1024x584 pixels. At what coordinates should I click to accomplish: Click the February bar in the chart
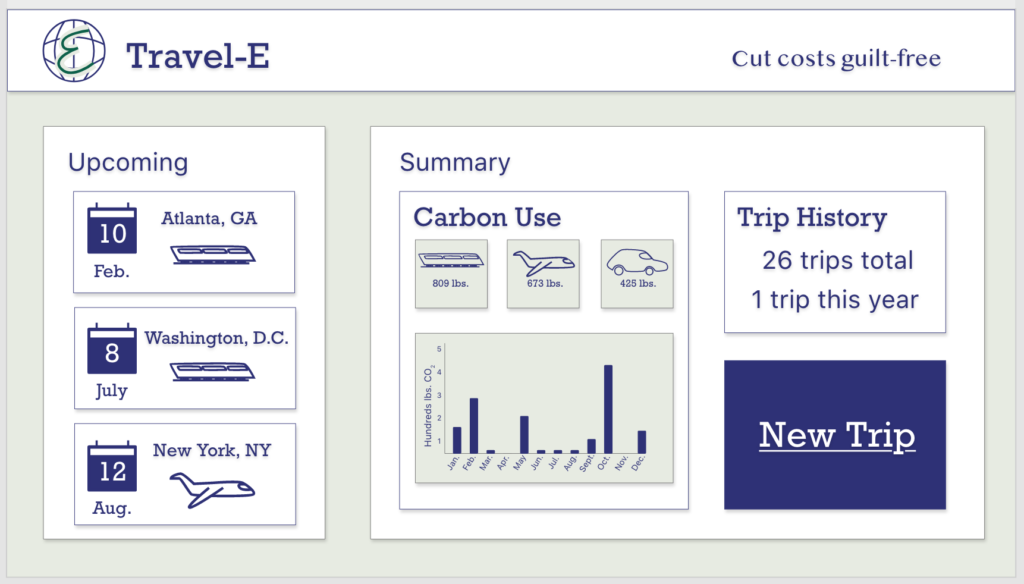point(474,426)
